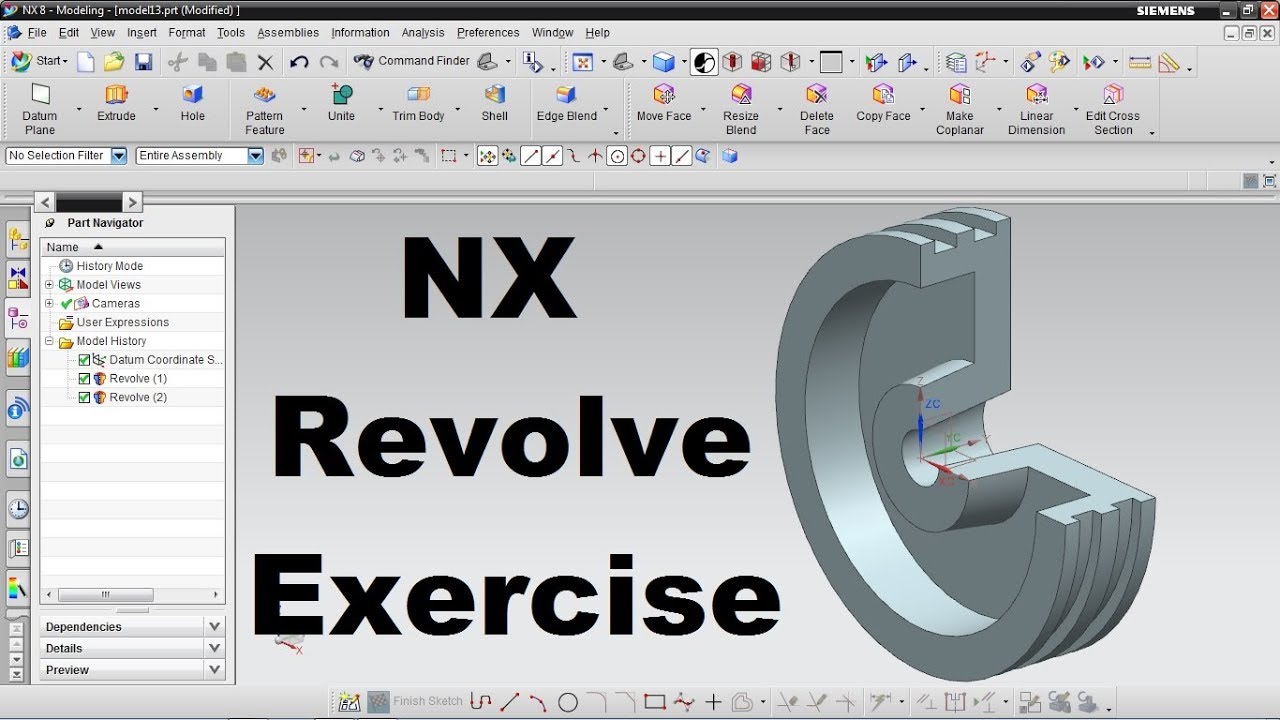Click the Measure Distance ruler icon
Image resolution: width=1280 pixels, height=720 pixels.
1140,62
